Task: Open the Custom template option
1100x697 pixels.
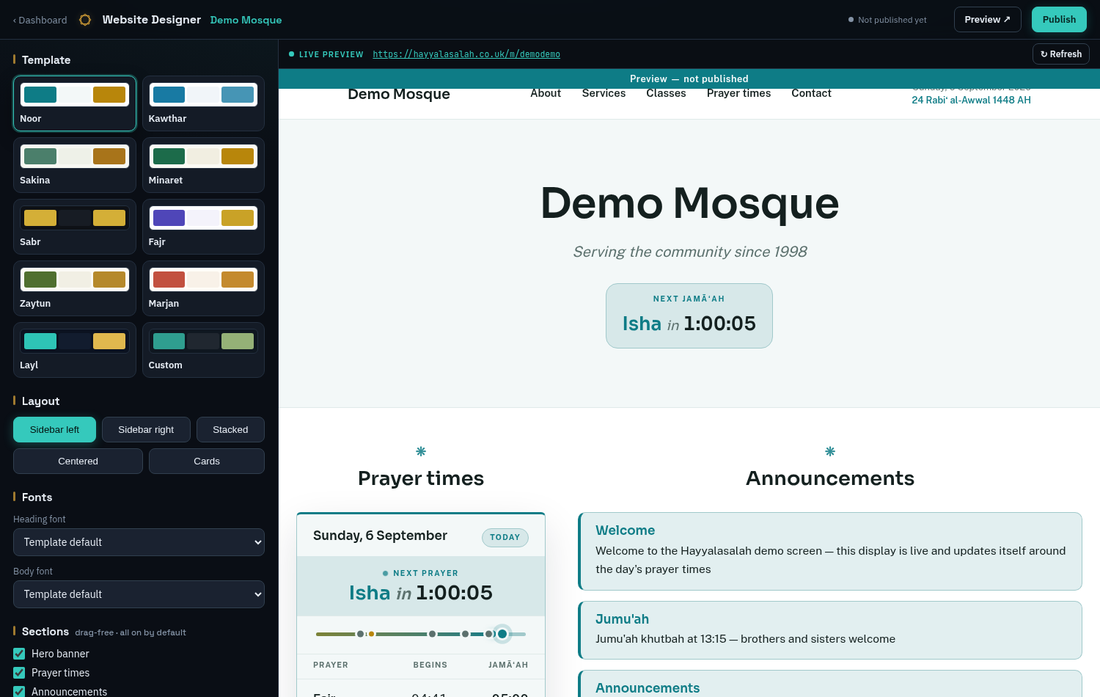Action: [x=203, y=351]
